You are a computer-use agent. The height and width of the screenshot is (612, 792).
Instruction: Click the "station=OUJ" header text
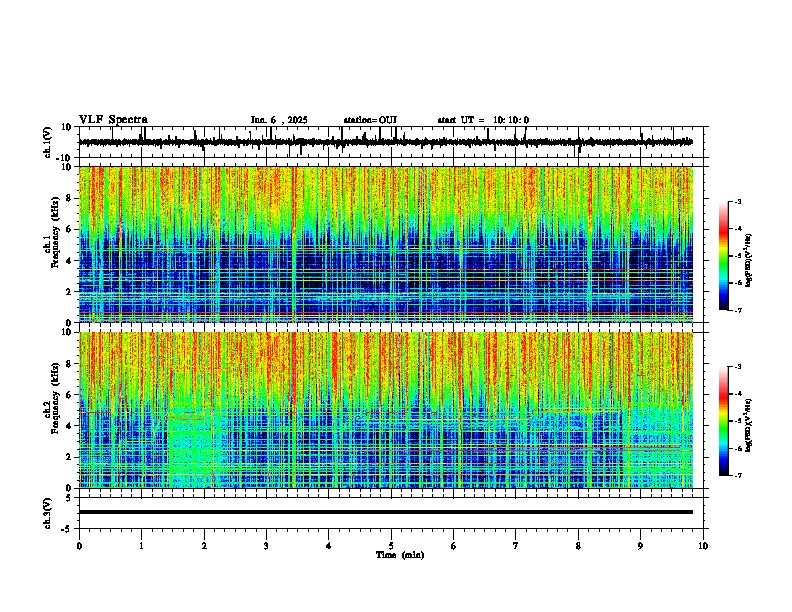click(x=370, y=120)
